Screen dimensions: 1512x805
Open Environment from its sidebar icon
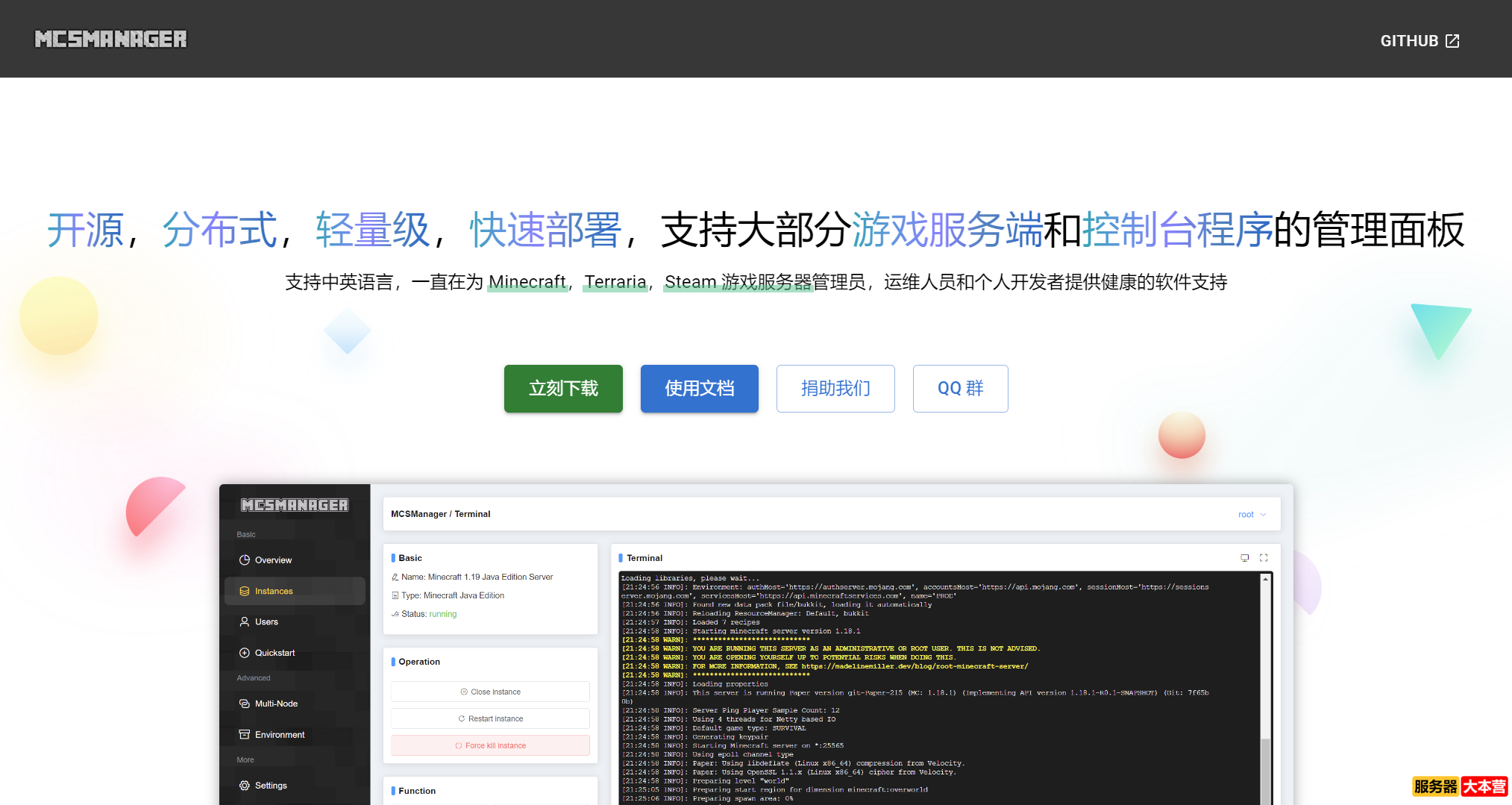245,734
